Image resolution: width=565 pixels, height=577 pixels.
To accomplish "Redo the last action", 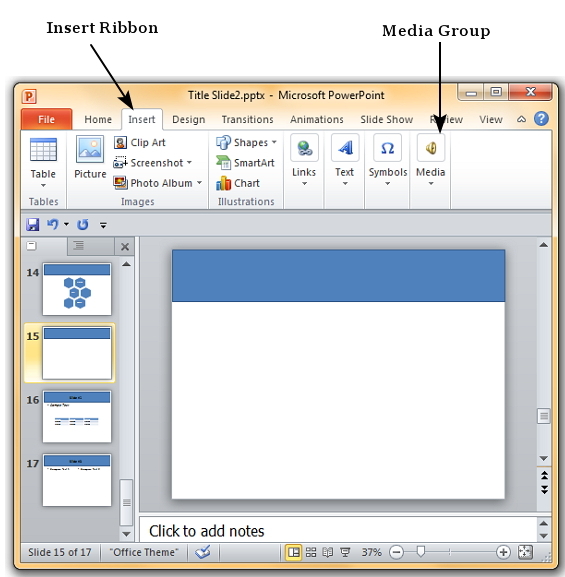I will [x=82, y=224].
